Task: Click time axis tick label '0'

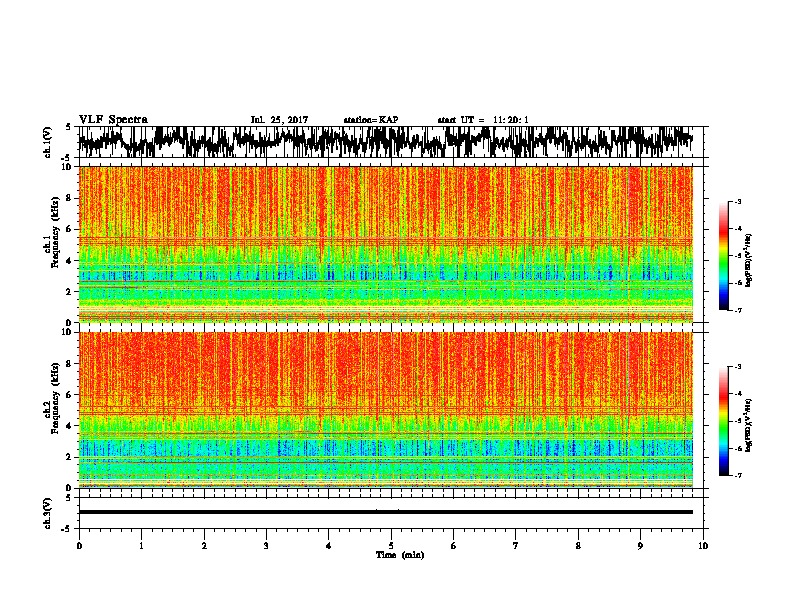Action: coord(79,546)
